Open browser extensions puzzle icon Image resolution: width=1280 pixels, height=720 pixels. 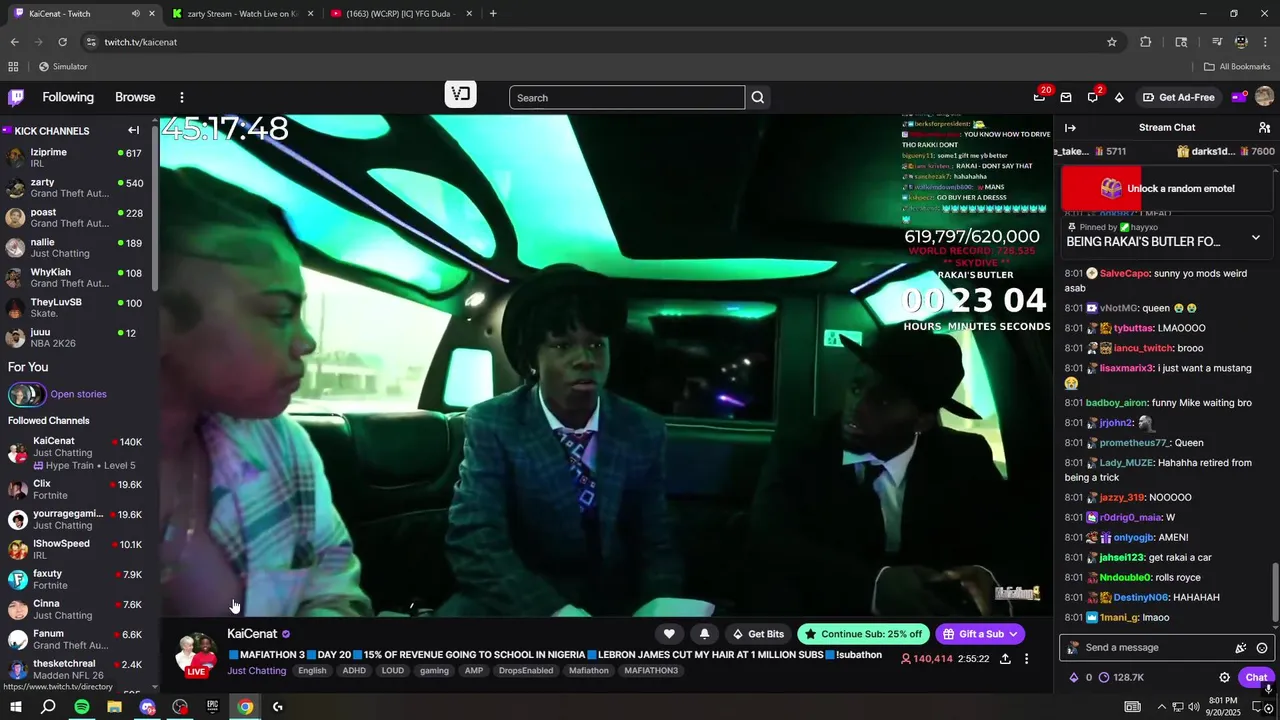pos(1146,42)
